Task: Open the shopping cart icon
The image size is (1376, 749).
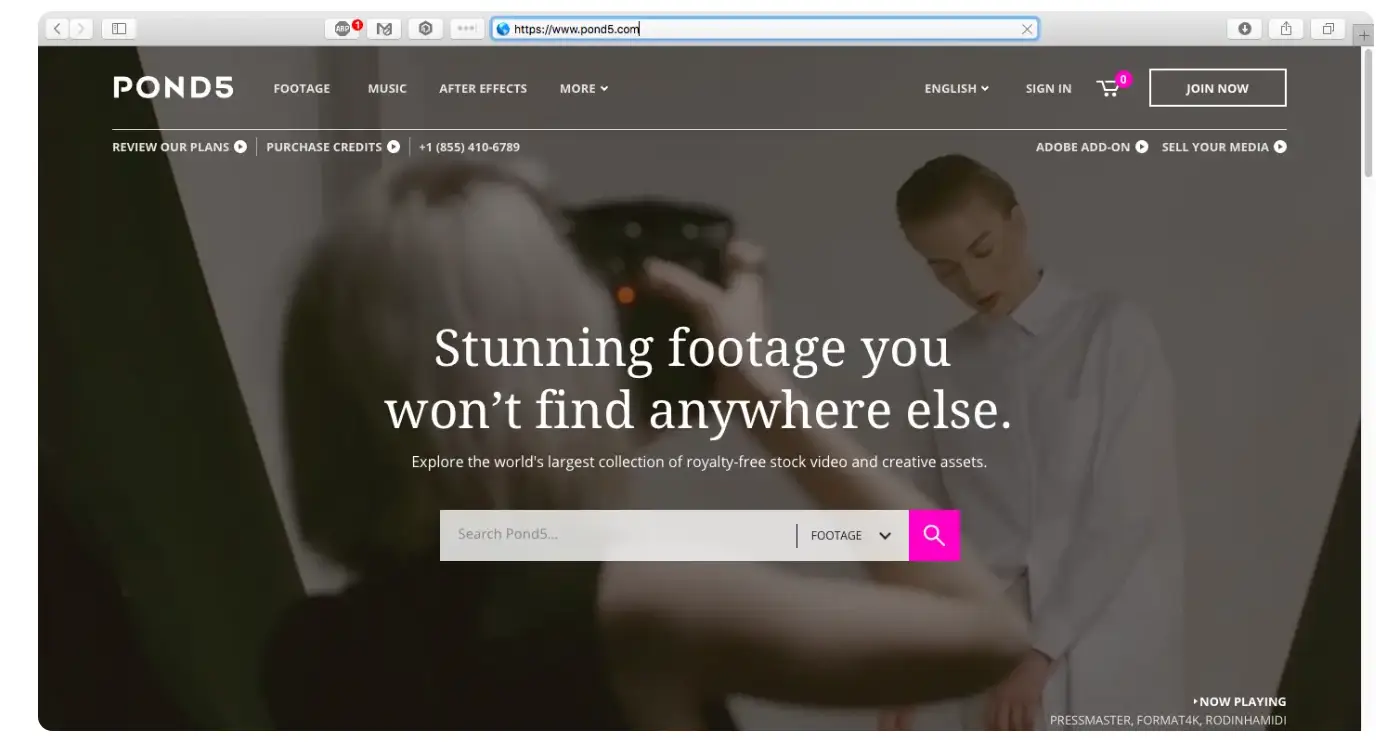Action: coord(1109,88)
